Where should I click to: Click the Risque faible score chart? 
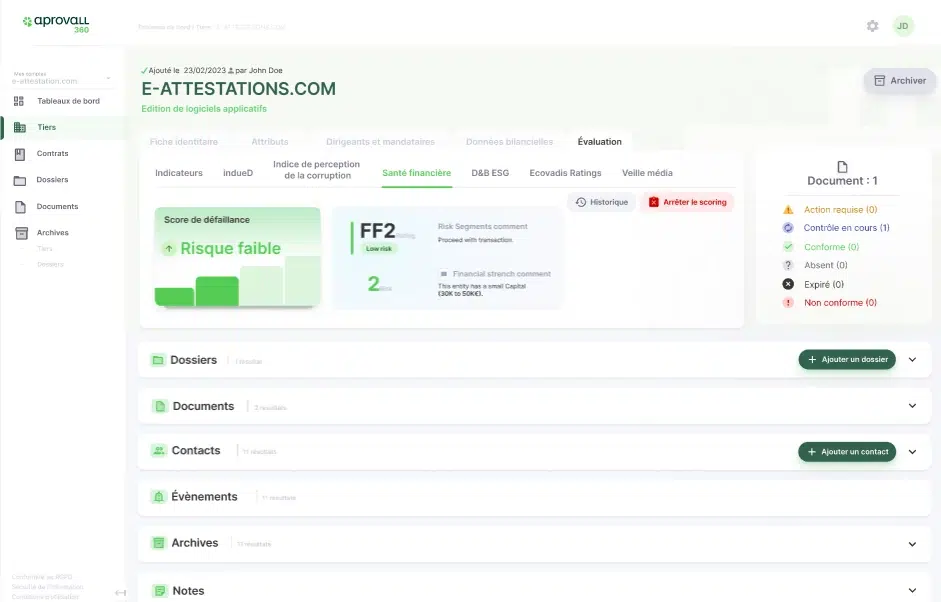[238, 257]
